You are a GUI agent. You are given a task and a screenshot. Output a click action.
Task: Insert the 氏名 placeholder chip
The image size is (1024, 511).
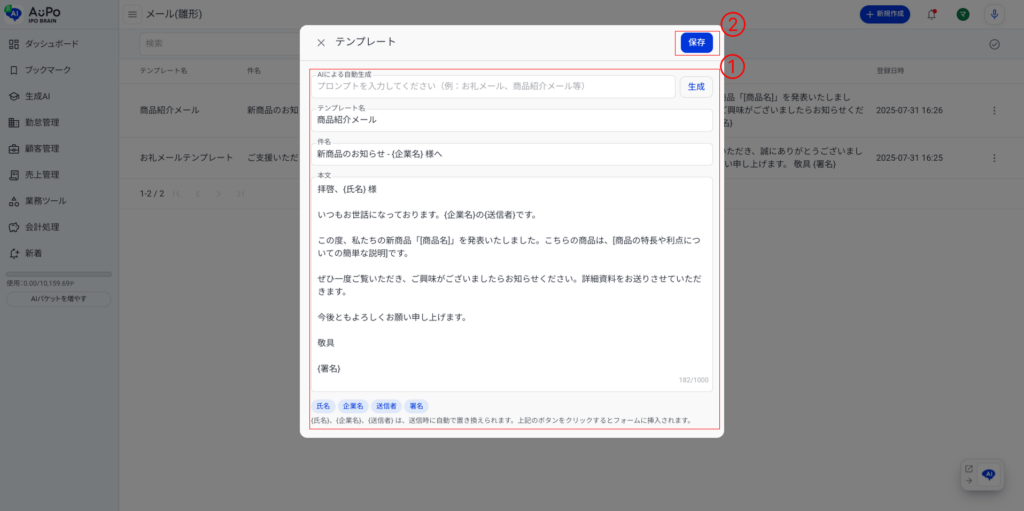(x=323, y=406)
